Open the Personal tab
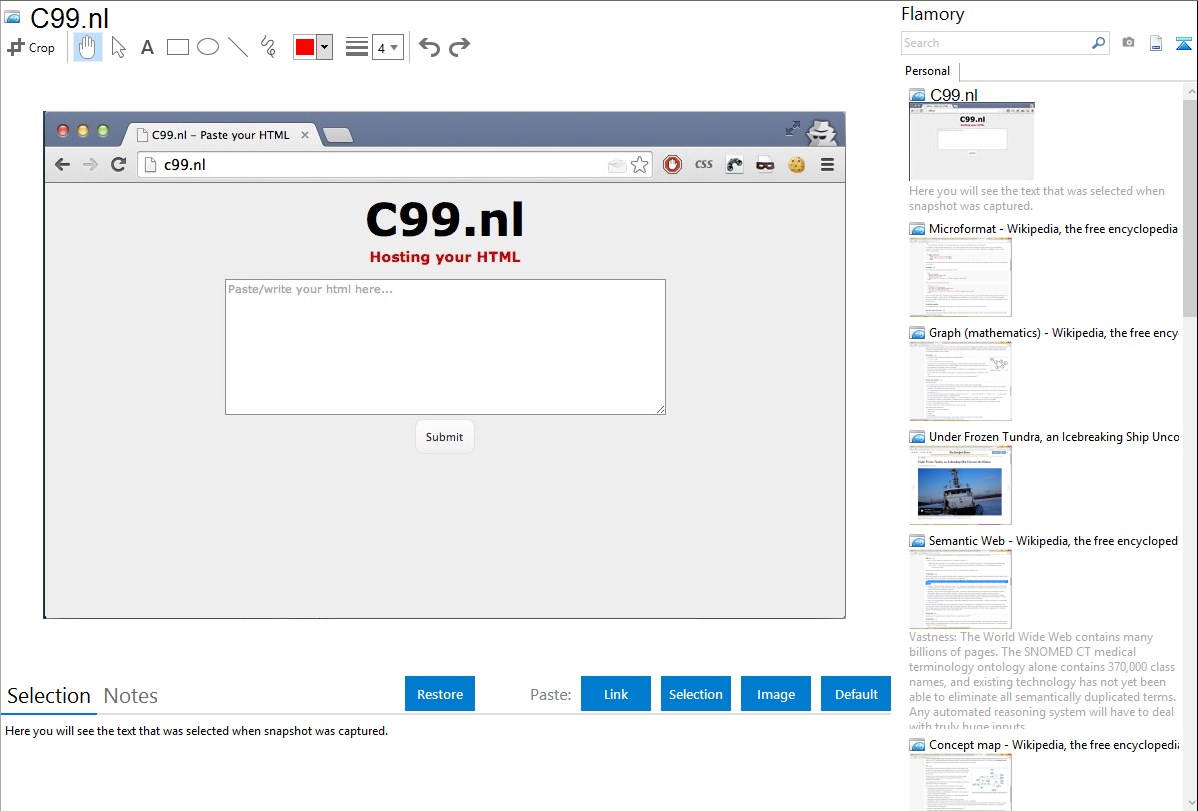Viewport: 1198px width, 811px height. 928,71
